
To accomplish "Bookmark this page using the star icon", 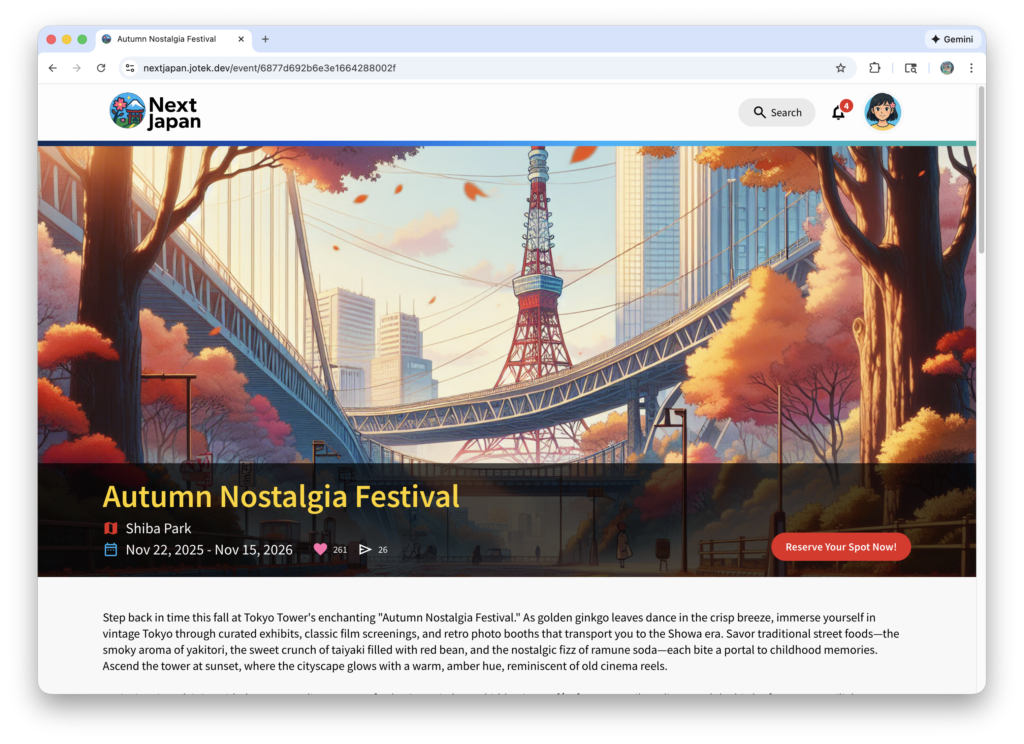I will [x=840, y=67].
